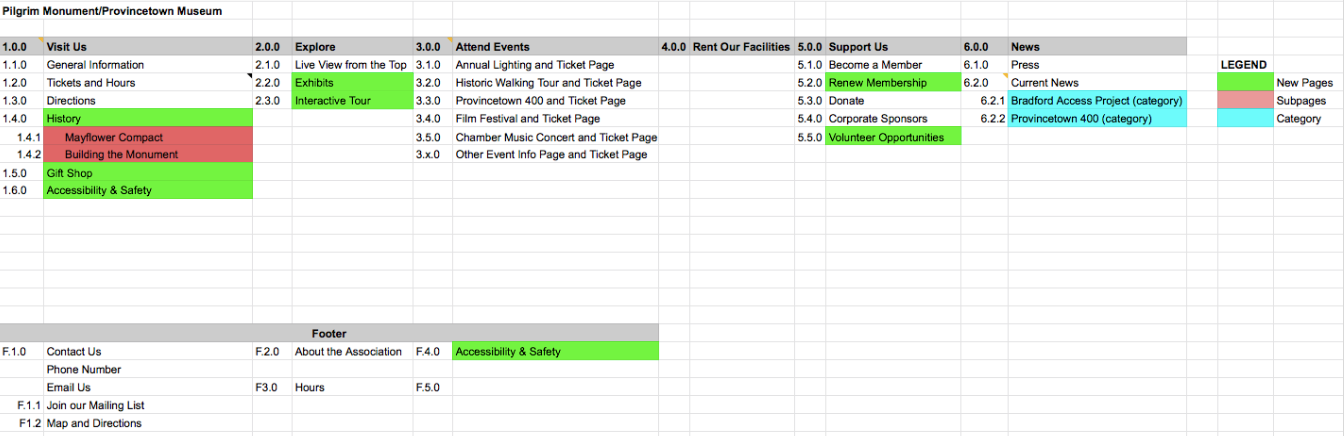
Task: Select the 'Join our Mailing List' cell
Action: click(x=148, y=406)
